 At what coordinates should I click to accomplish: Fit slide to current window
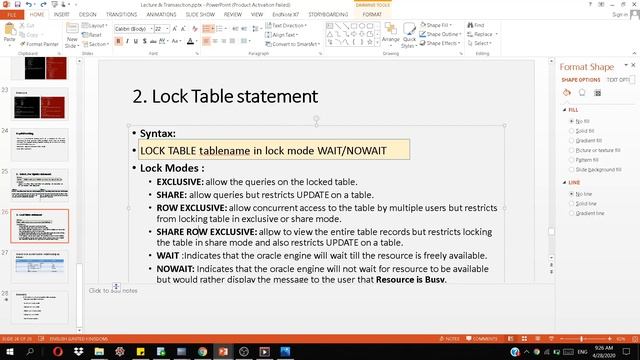pyautogui.click(x=635, y=339)
